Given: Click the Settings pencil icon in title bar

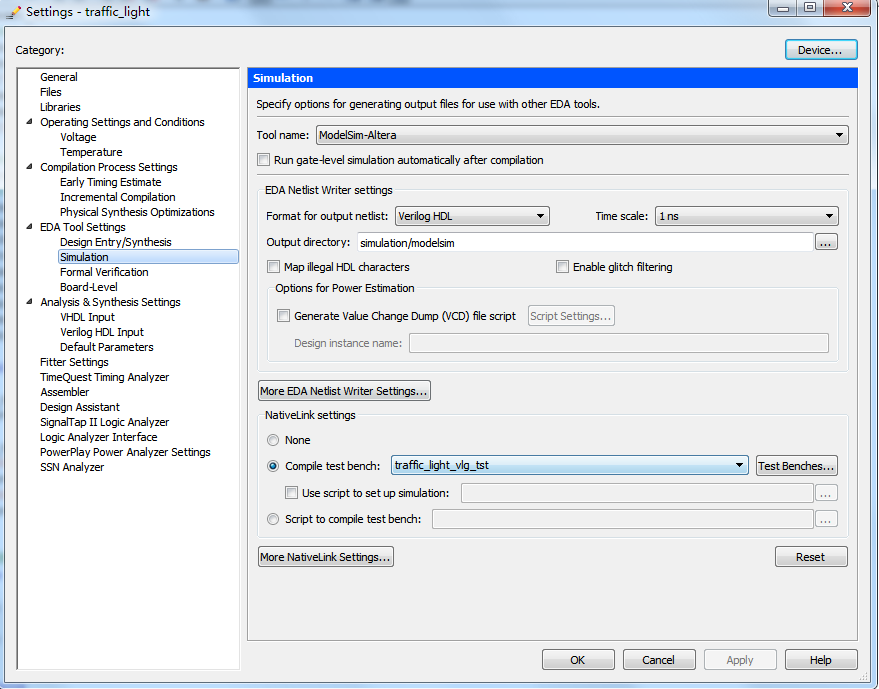Looking at the screenshot, I should tap(13, 12).
